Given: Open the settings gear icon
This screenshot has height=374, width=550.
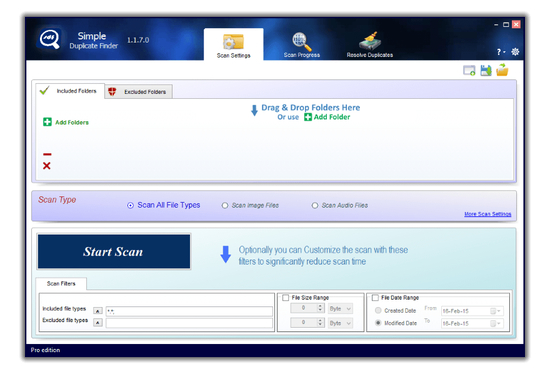Looking at the screenshot, I should click(x=515, y=52).
